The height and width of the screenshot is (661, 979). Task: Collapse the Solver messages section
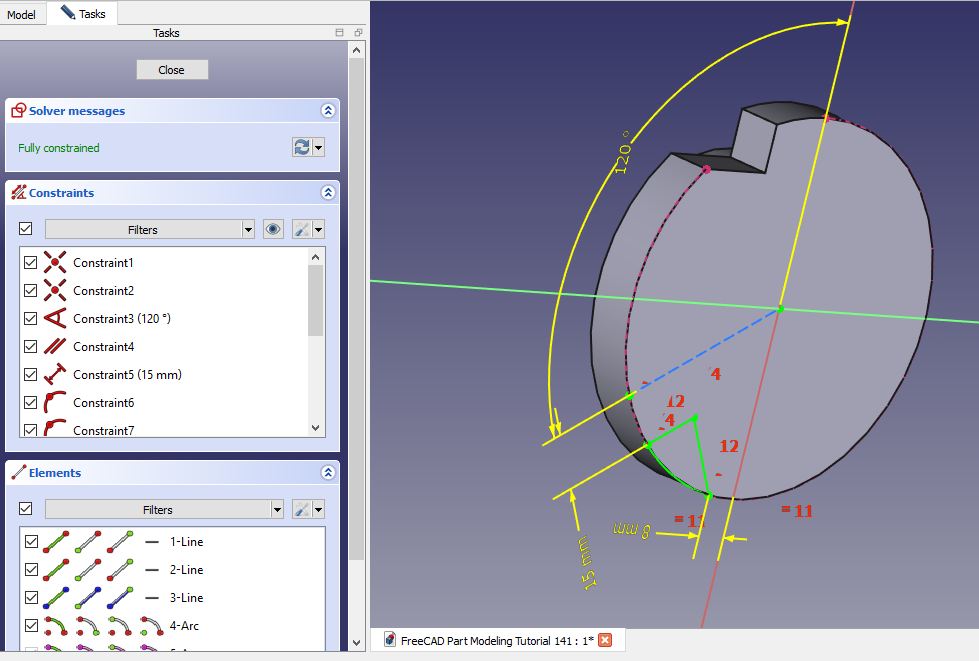tap(327, 111)
